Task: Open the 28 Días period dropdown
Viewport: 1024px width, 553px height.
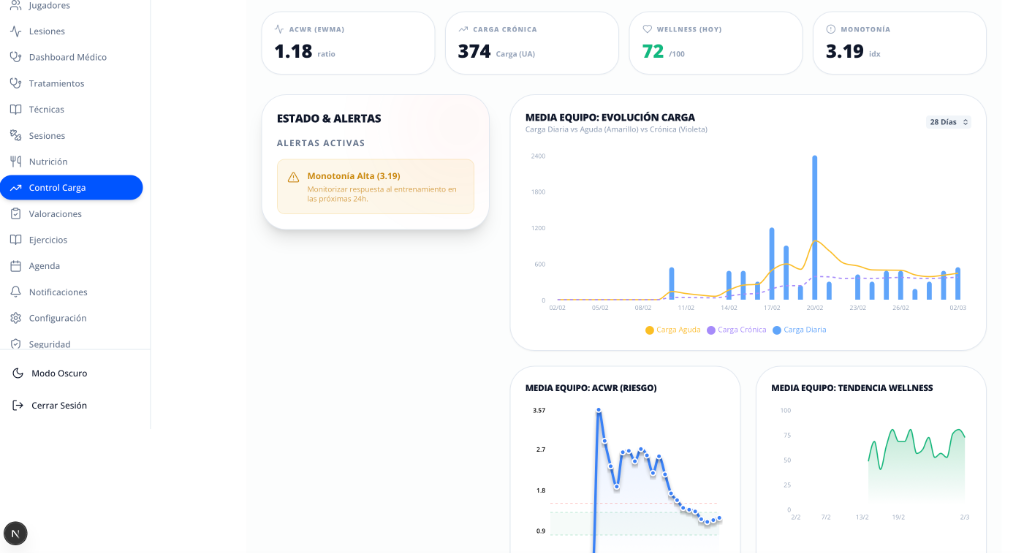Action: [948, 122]
